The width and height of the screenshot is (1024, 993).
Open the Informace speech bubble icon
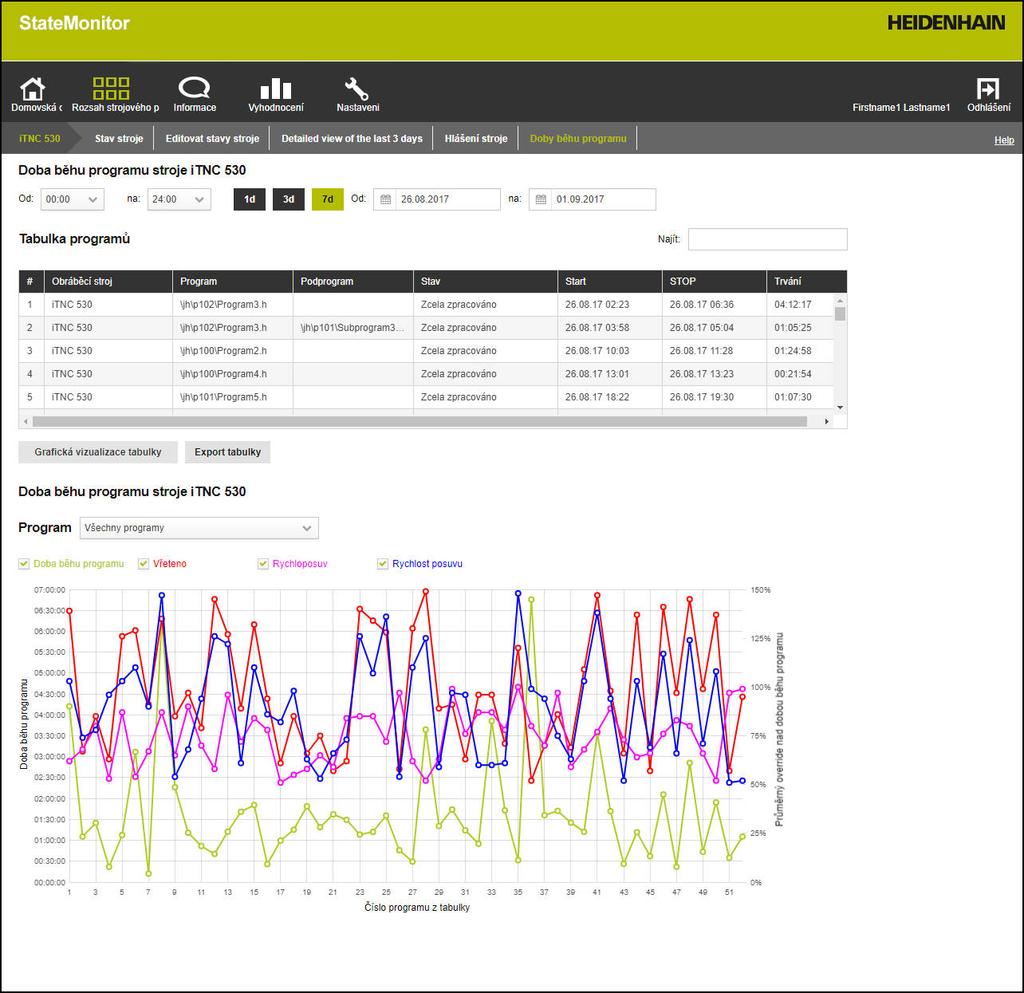coord(194,87)
